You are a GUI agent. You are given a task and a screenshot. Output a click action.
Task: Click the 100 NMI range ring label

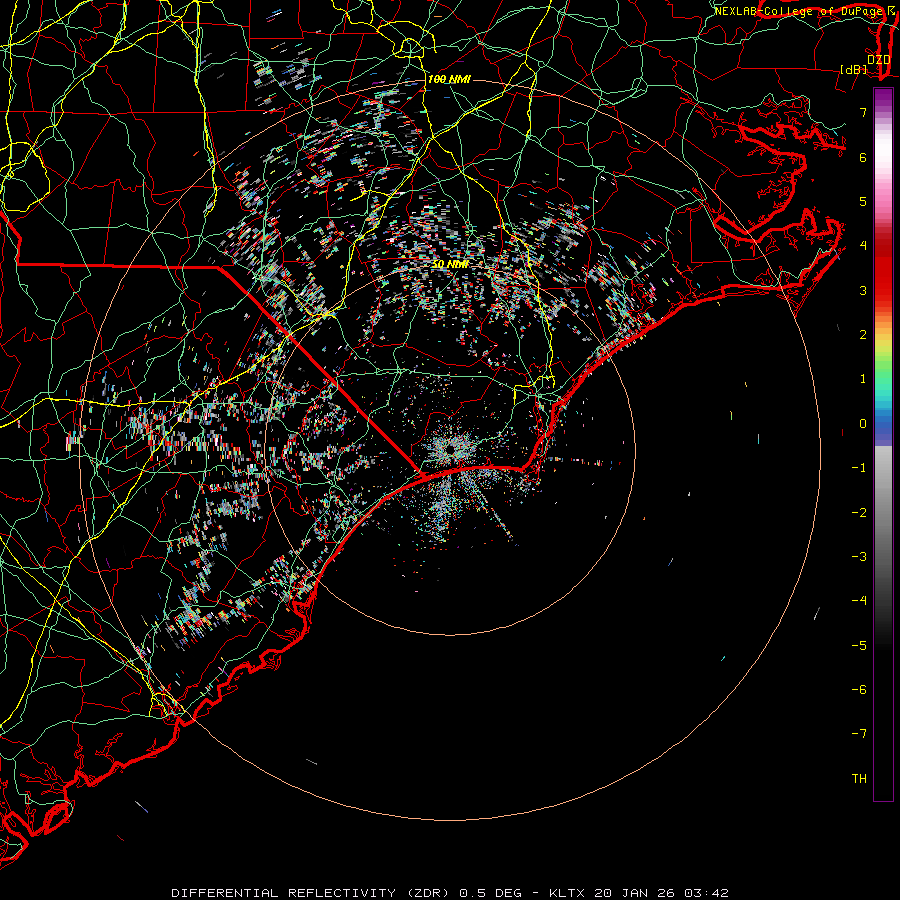449,79
